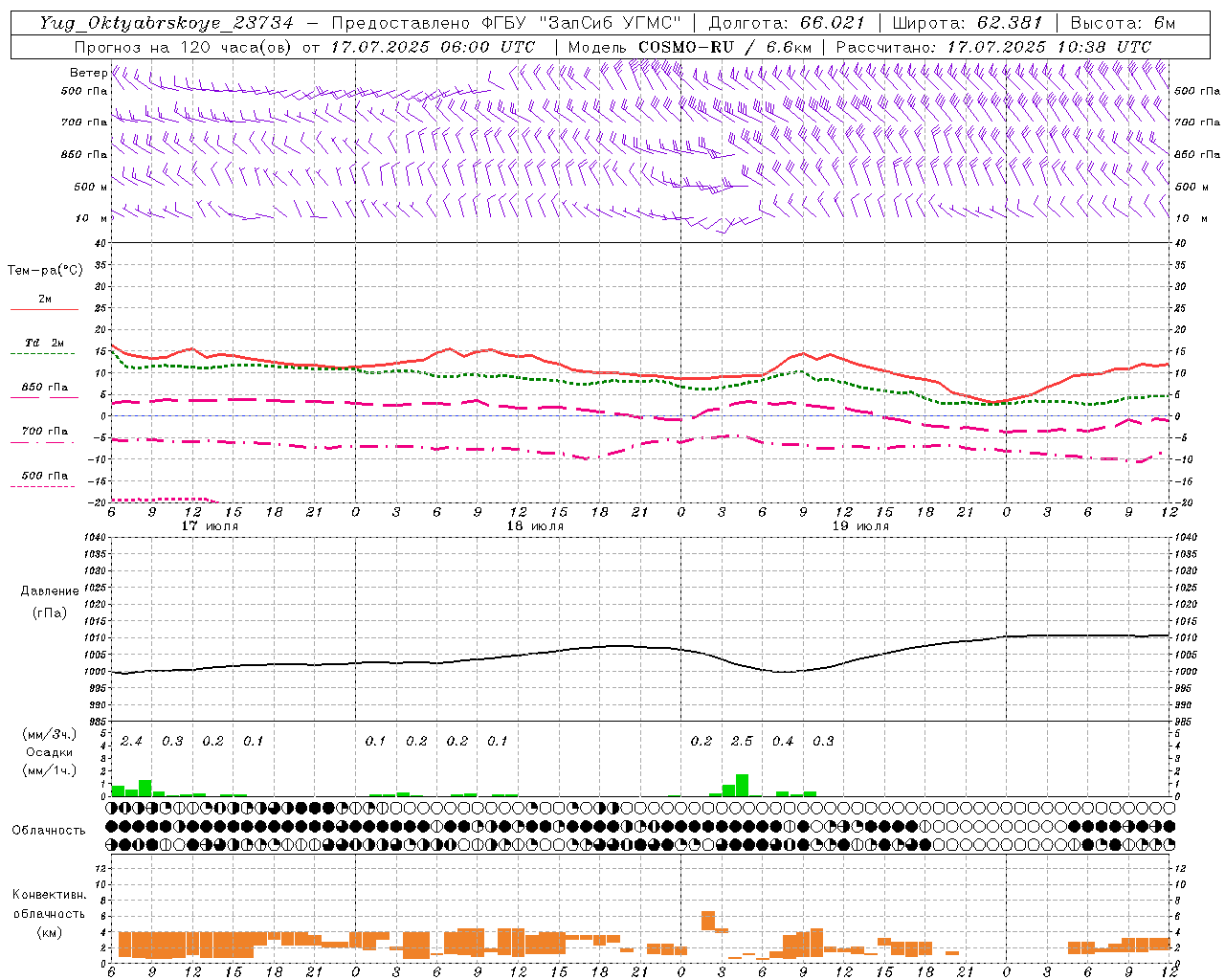Click the red 2м temperature legend line
Image resolution: width=1225 pixels, height=980 pixels.
[44, 309]
